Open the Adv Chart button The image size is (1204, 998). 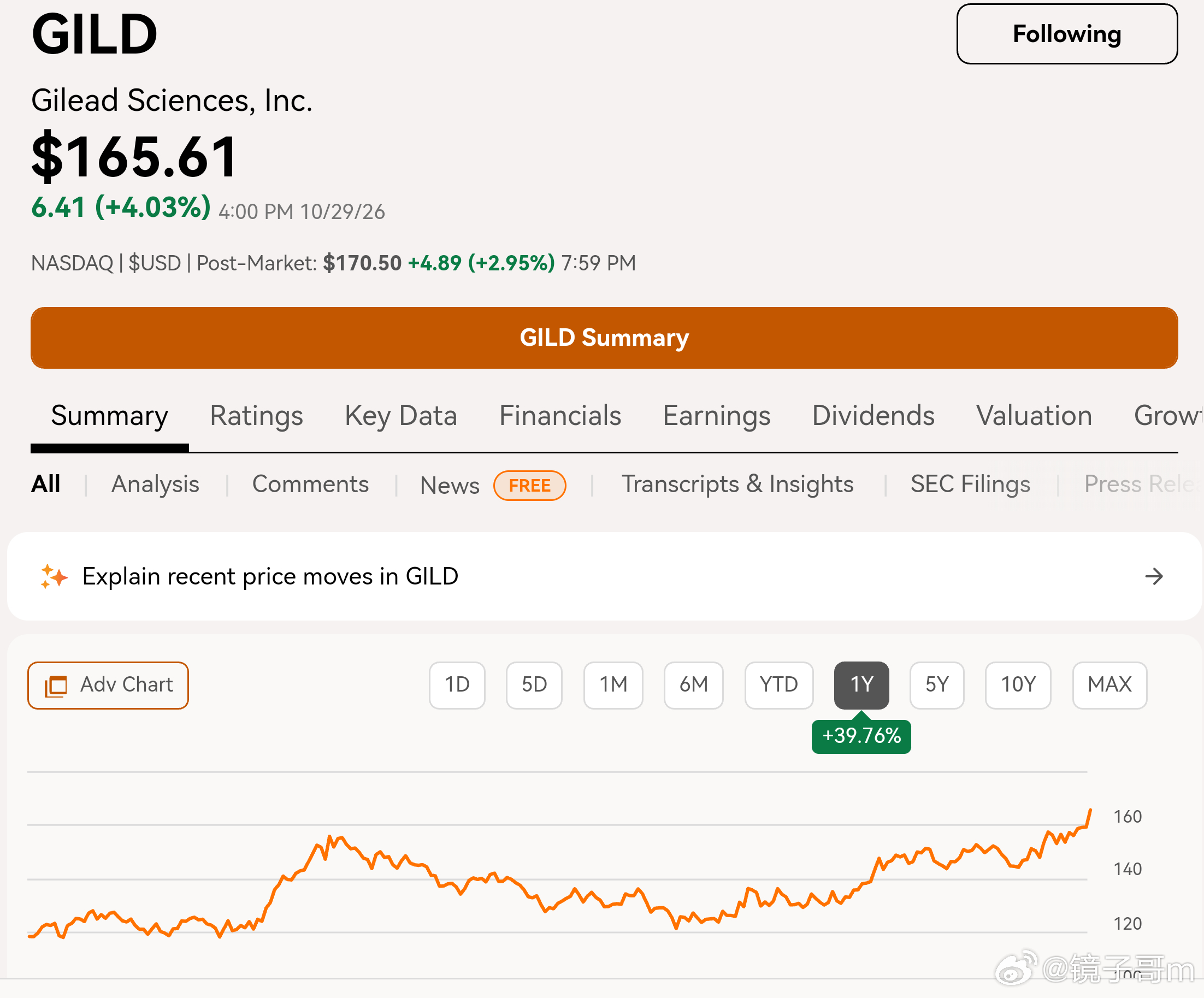click(108, 685)
